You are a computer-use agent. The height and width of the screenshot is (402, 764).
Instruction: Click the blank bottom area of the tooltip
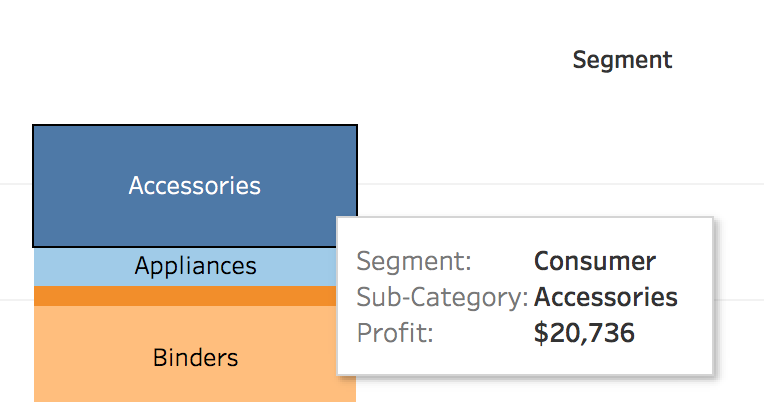click(525, 361)
